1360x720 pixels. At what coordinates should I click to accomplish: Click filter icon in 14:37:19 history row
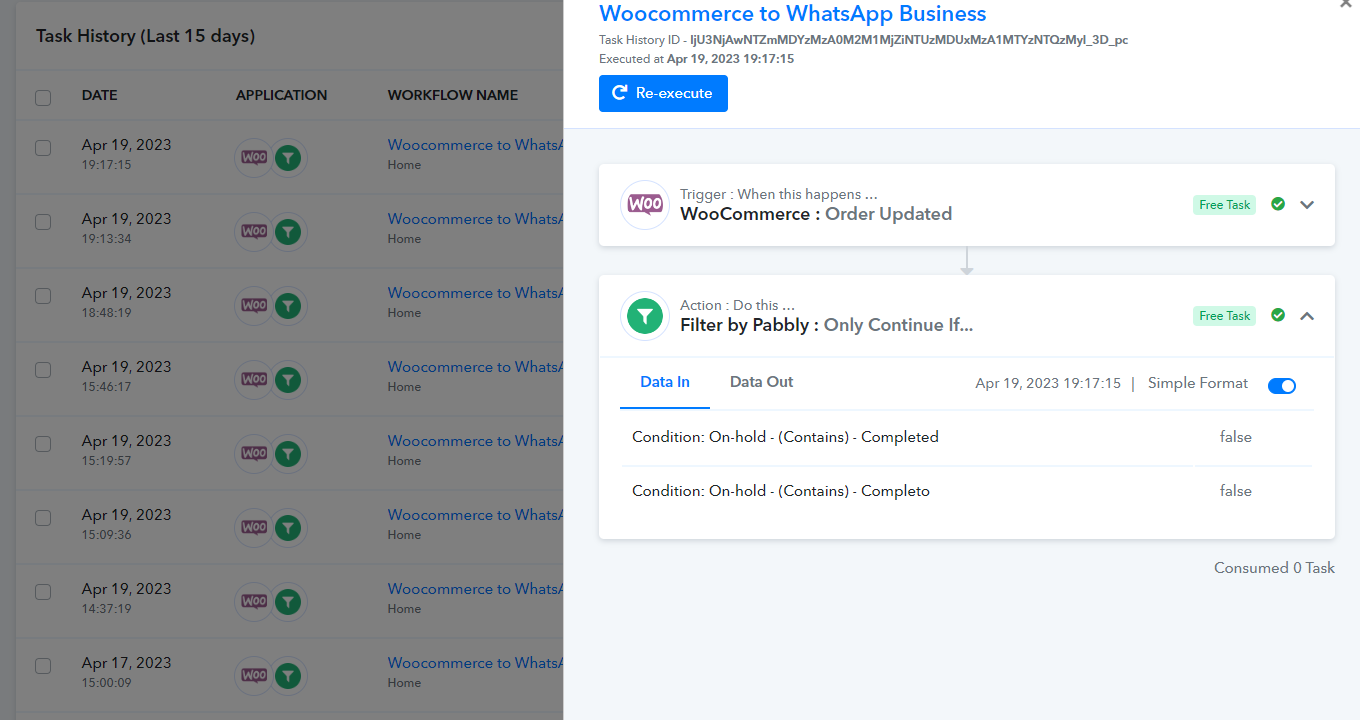pos(288,601)
